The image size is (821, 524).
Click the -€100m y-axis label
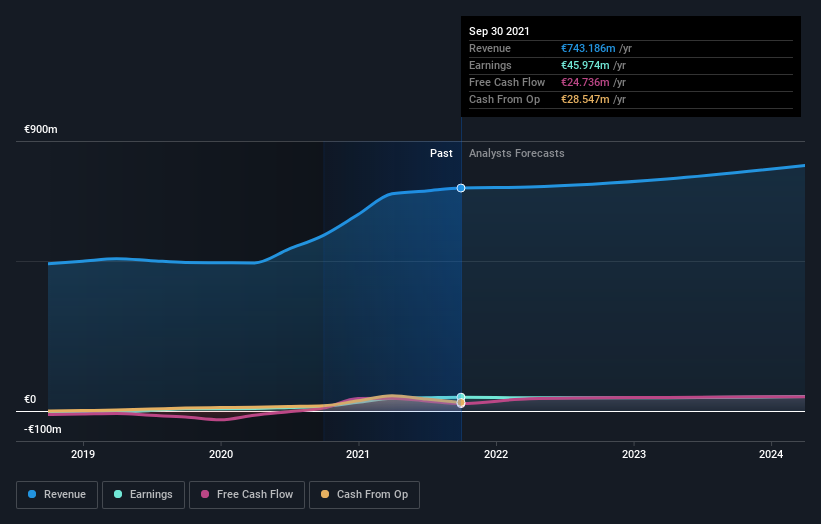click(42, 429)
